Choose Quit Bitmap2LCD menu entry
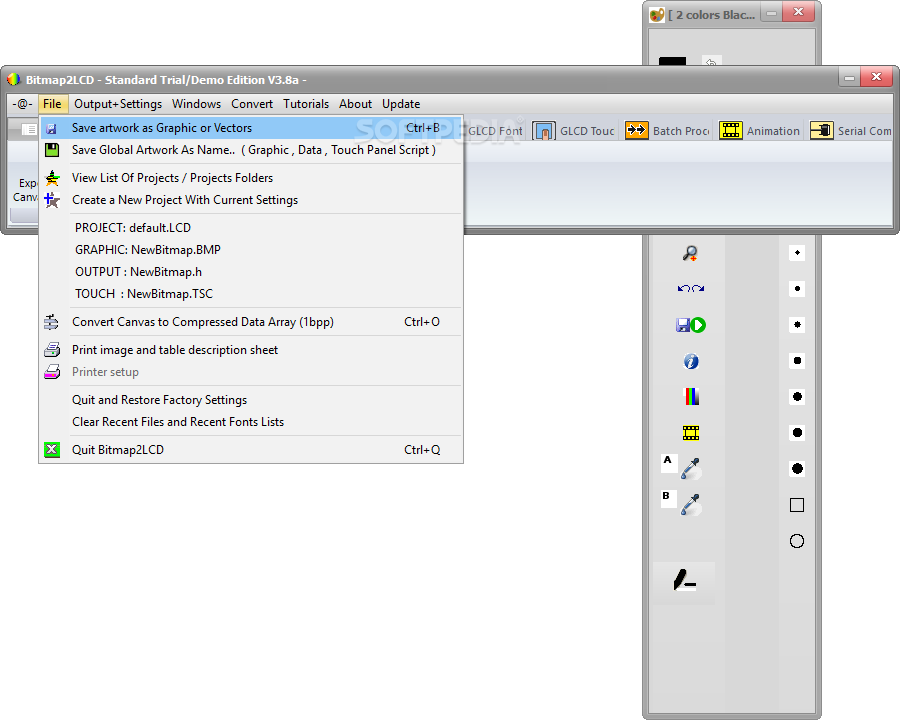This screenshot has height=720, width=900. [251, 450]
